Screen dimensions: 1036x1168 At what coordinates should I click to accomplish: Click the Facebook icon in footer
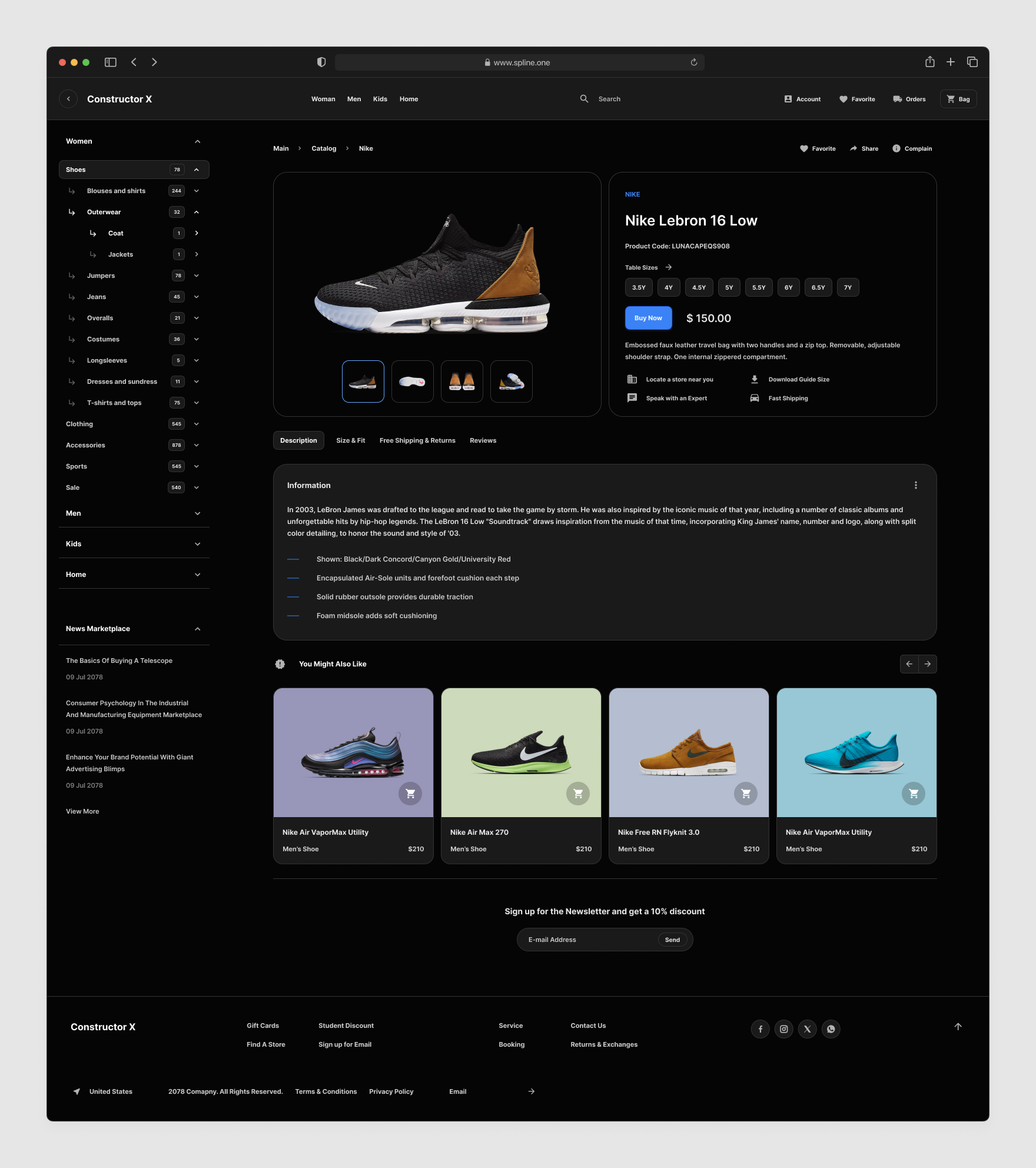click(x=761, y=1029)
